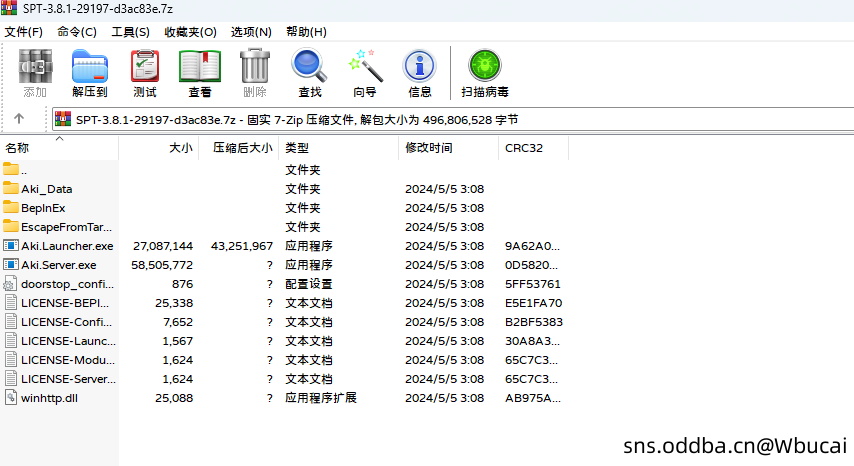854x466 pixels.
Task: Click the doorstop_confi... gear file icon
Action: [x=10, y=284]
